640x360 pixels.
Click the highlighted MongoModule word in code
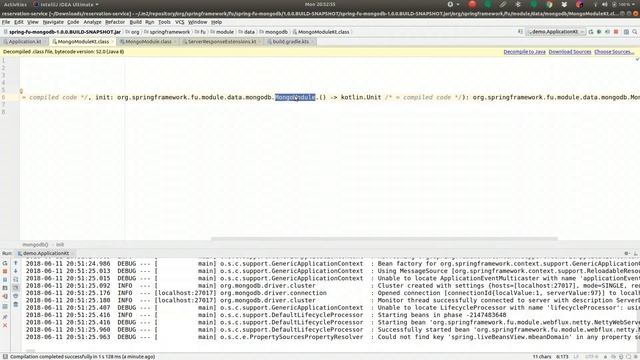(295, 97)
